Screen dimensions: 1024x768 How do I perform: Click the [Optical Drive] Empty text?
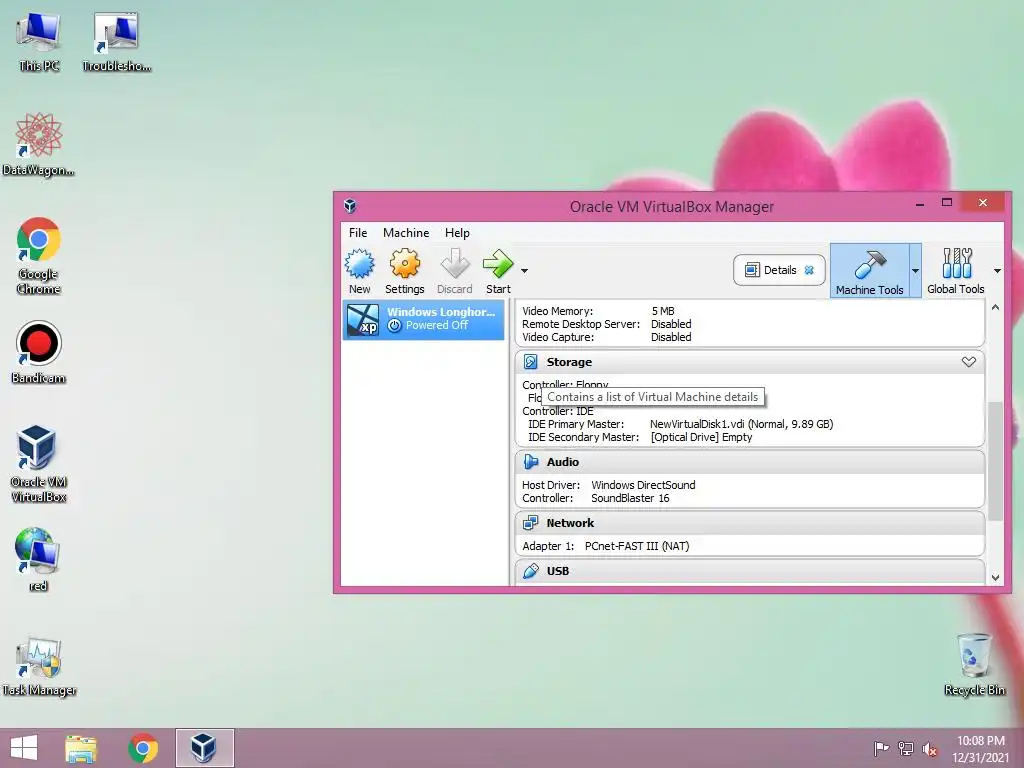point(701,437)
